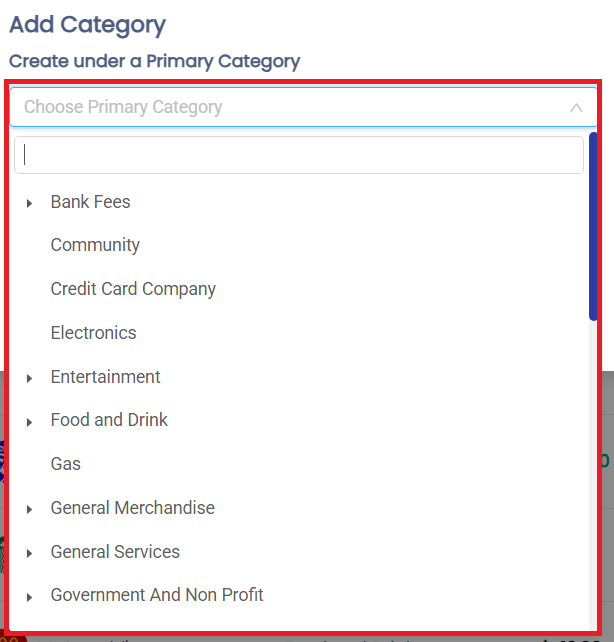614x642 pixels.
Task: Select the General Services category
Action: 115,552
